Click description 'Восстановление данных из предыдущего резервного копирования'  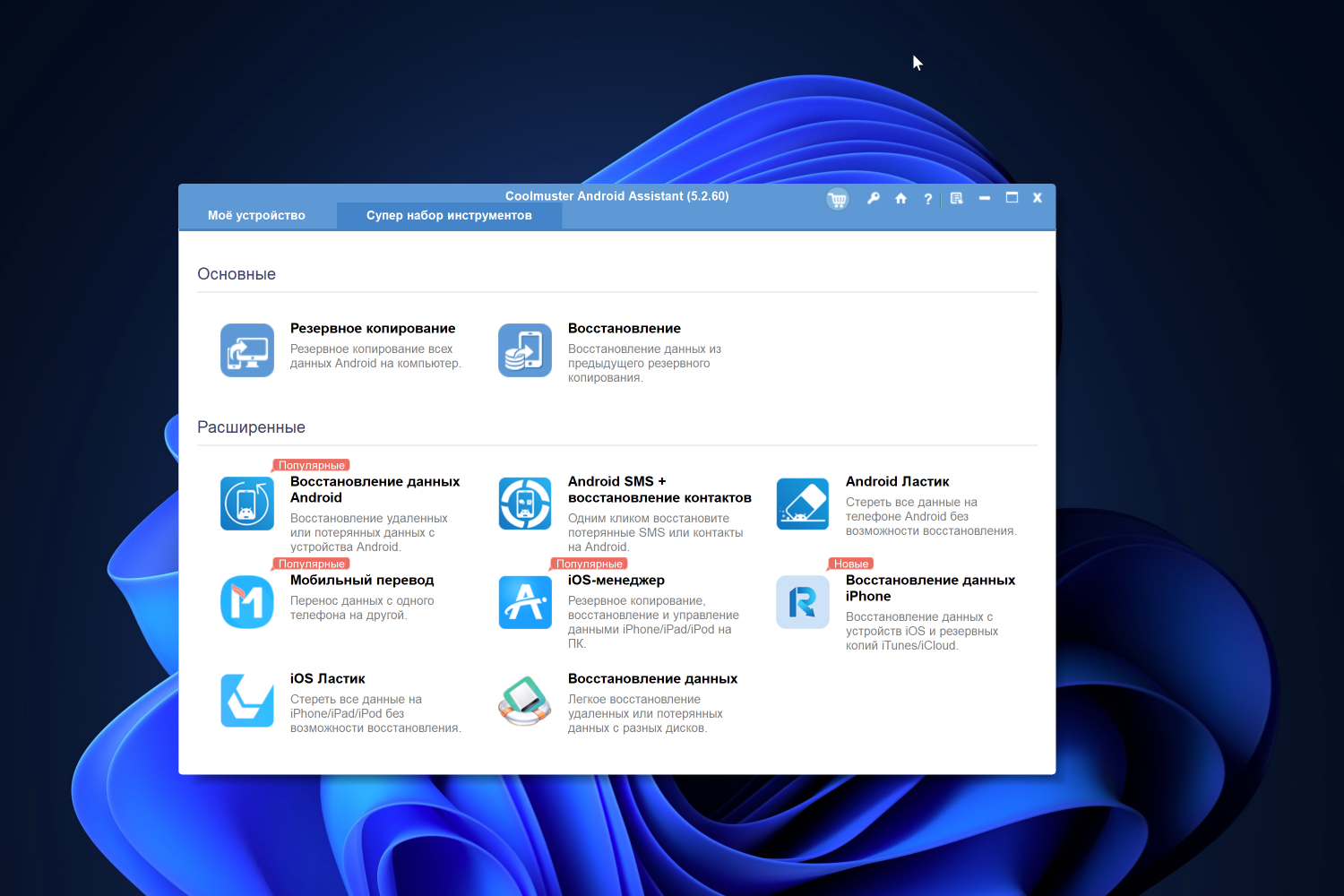click(644, 363)
